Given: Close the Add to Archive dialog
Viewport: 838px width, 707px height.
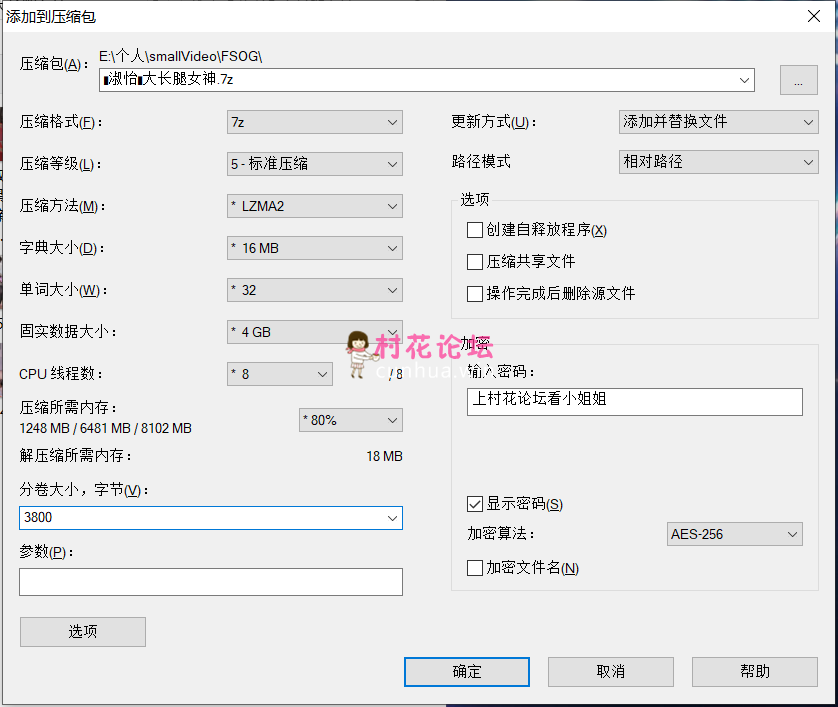Looking at the screenshot, I should click(814, 15).
